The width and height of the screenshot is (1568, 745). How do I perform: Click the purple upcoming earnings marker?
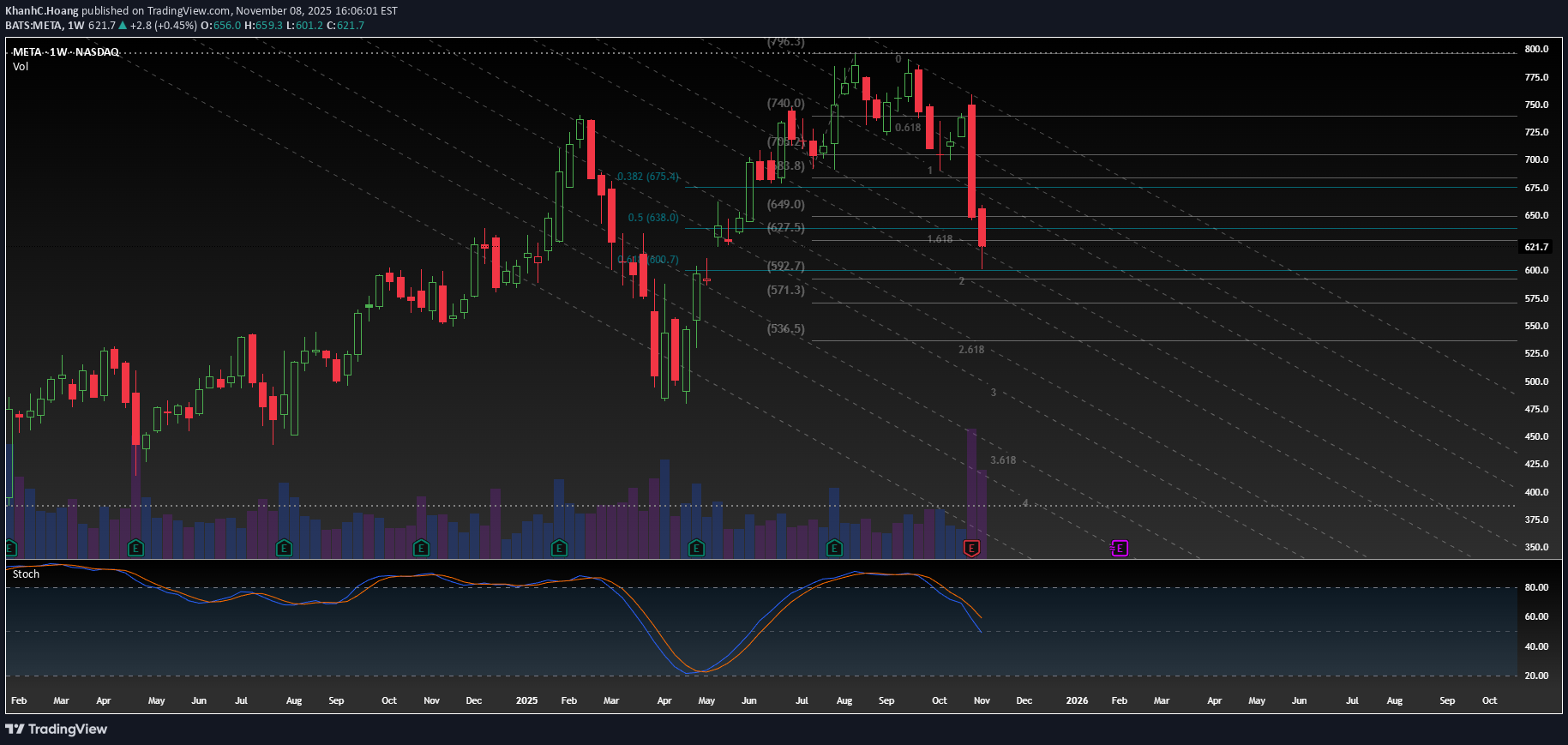1120,548
